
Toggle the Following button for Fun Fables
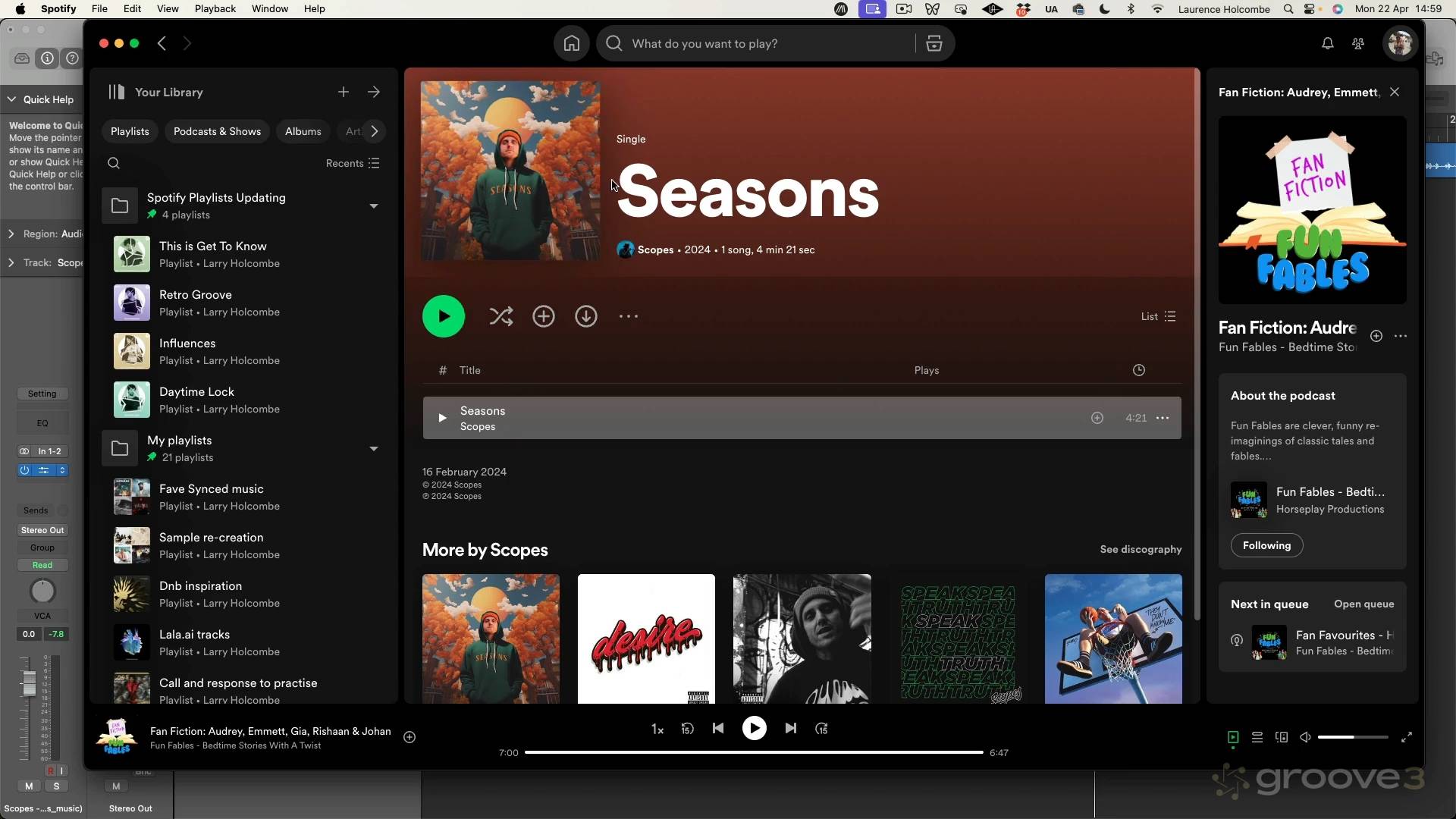pos(1266,545)
